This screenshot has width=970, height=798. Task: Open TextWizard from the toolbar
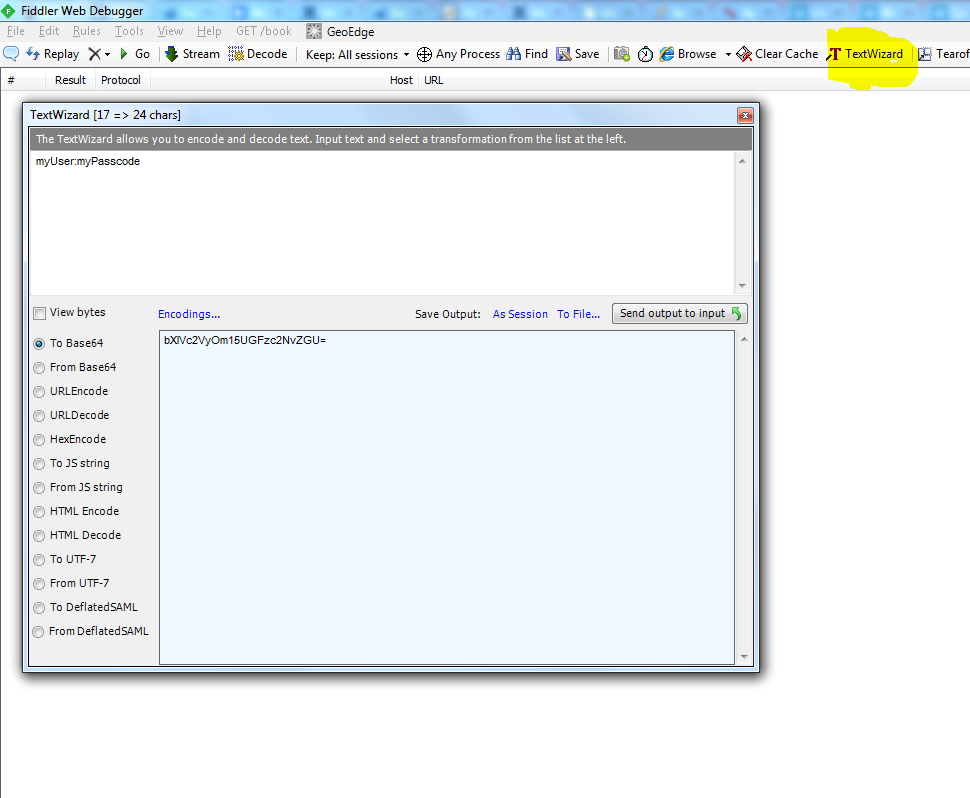865,54
